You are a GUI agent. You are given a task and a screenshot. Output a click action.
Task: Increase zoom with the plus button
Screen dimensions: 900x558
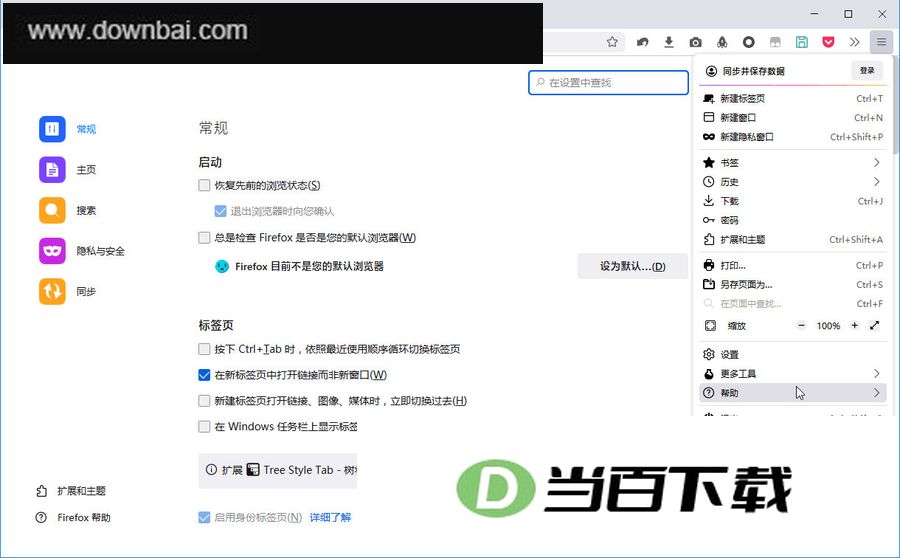(855, 326)
